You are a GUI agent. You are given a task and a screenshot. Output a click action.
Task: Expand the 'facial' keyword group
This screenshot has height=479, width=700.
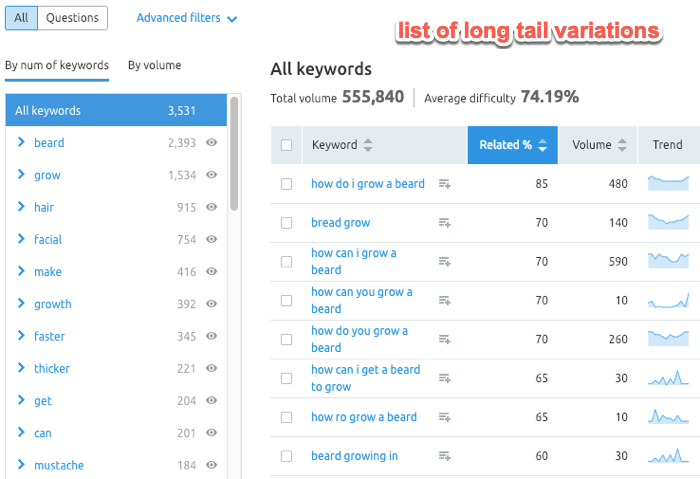point(21,239)
